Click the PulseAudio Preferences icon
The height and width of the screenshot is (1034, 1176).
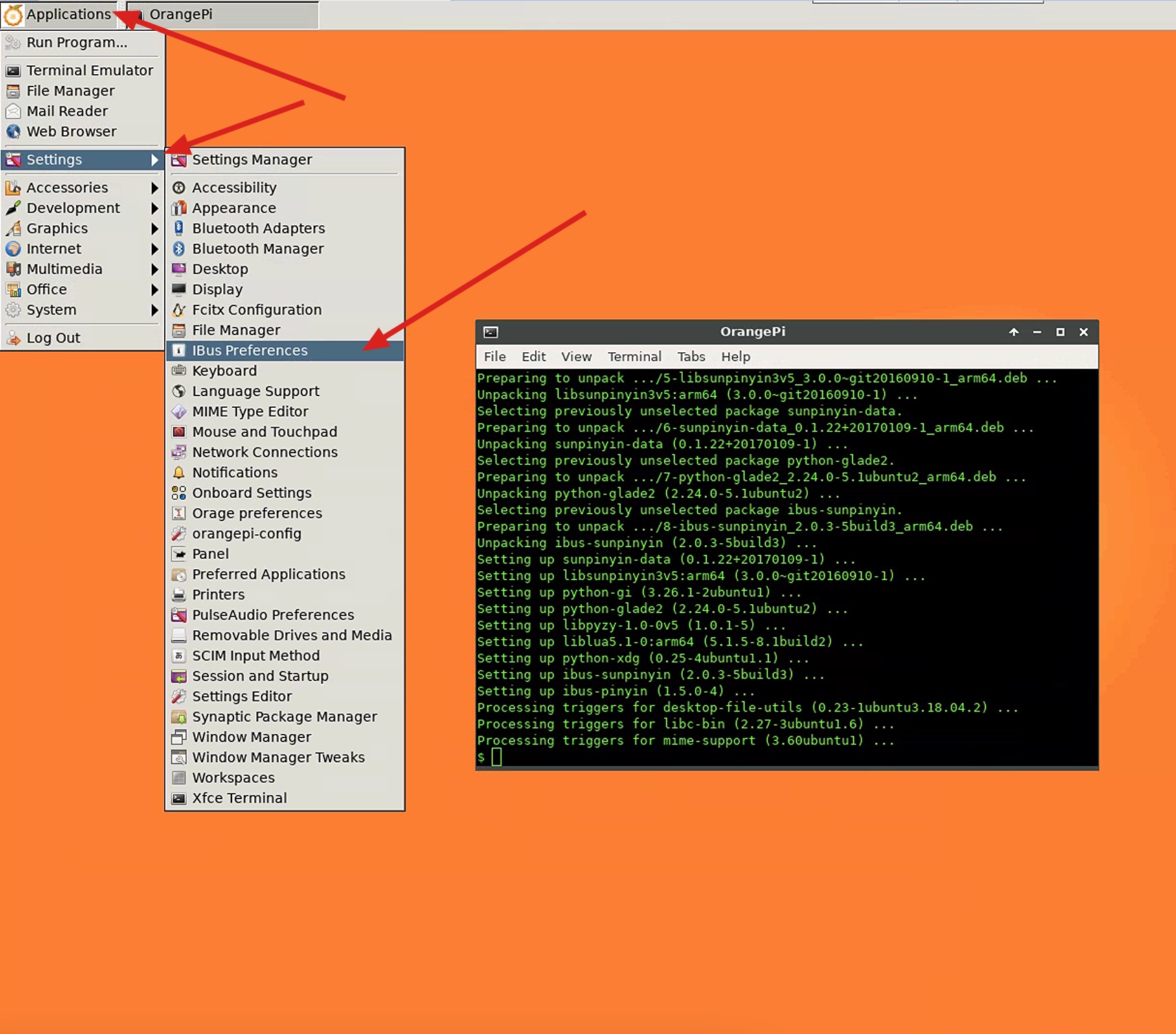click(x=179, y=615)
